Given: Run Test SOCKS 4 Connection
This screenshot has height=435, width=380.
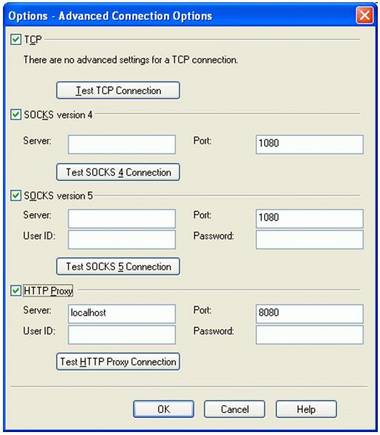Looking at the screenshot, I should coord(118,172).
